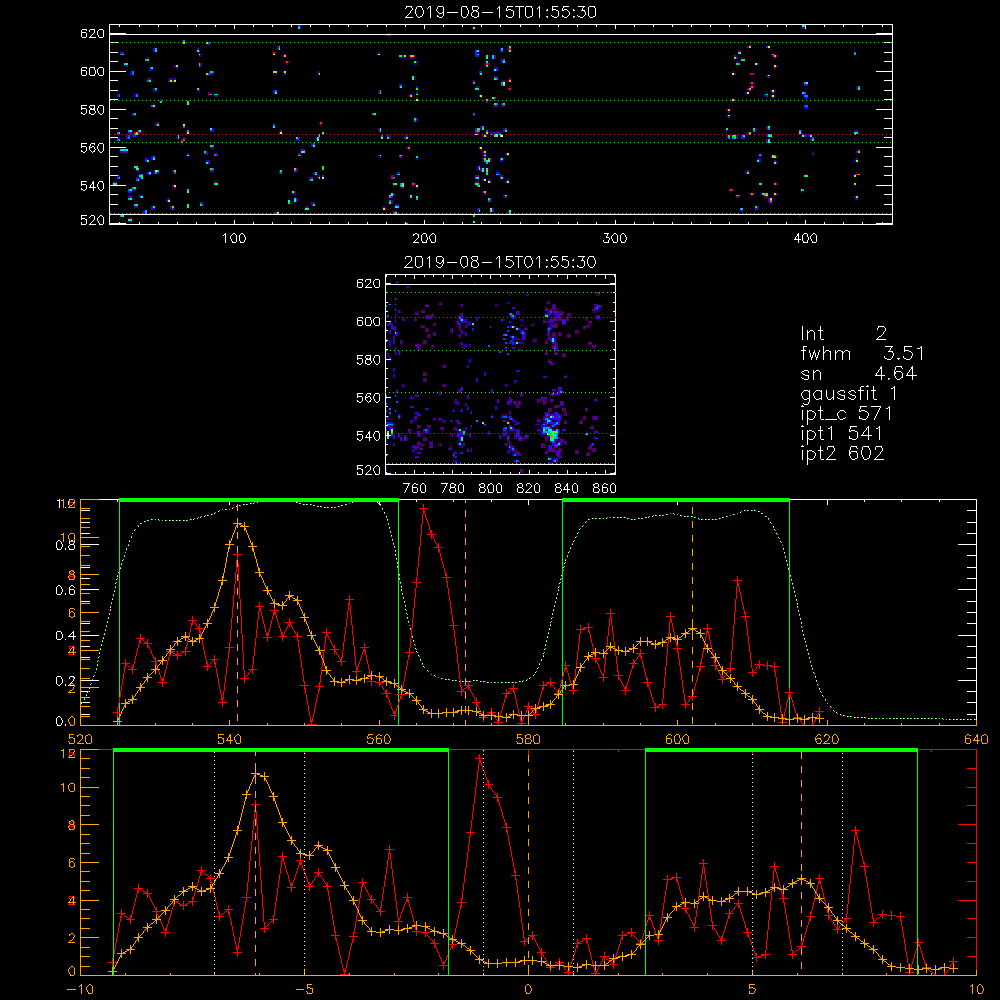This screenshot has width=1000, height=1000.
Task: Click x-axis label 5 of bottom plot
Action: coord(753,990)
